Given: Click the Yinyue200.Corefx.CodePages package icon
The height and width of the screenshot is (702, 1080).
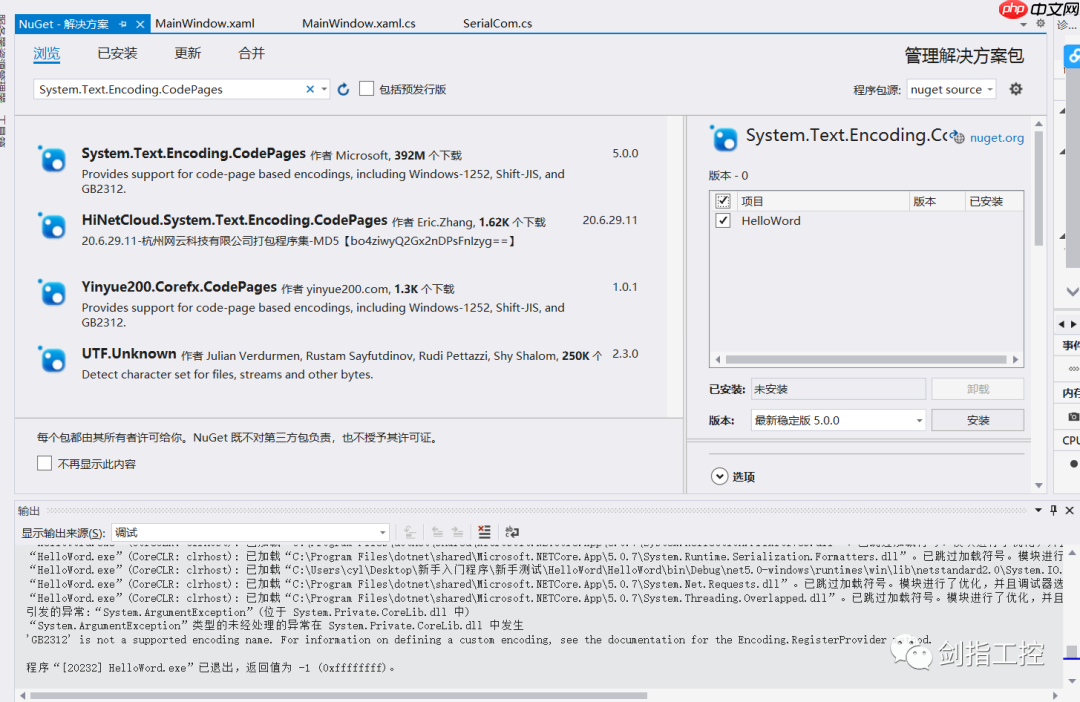Looking at the screenshot, I should [52, 292].
